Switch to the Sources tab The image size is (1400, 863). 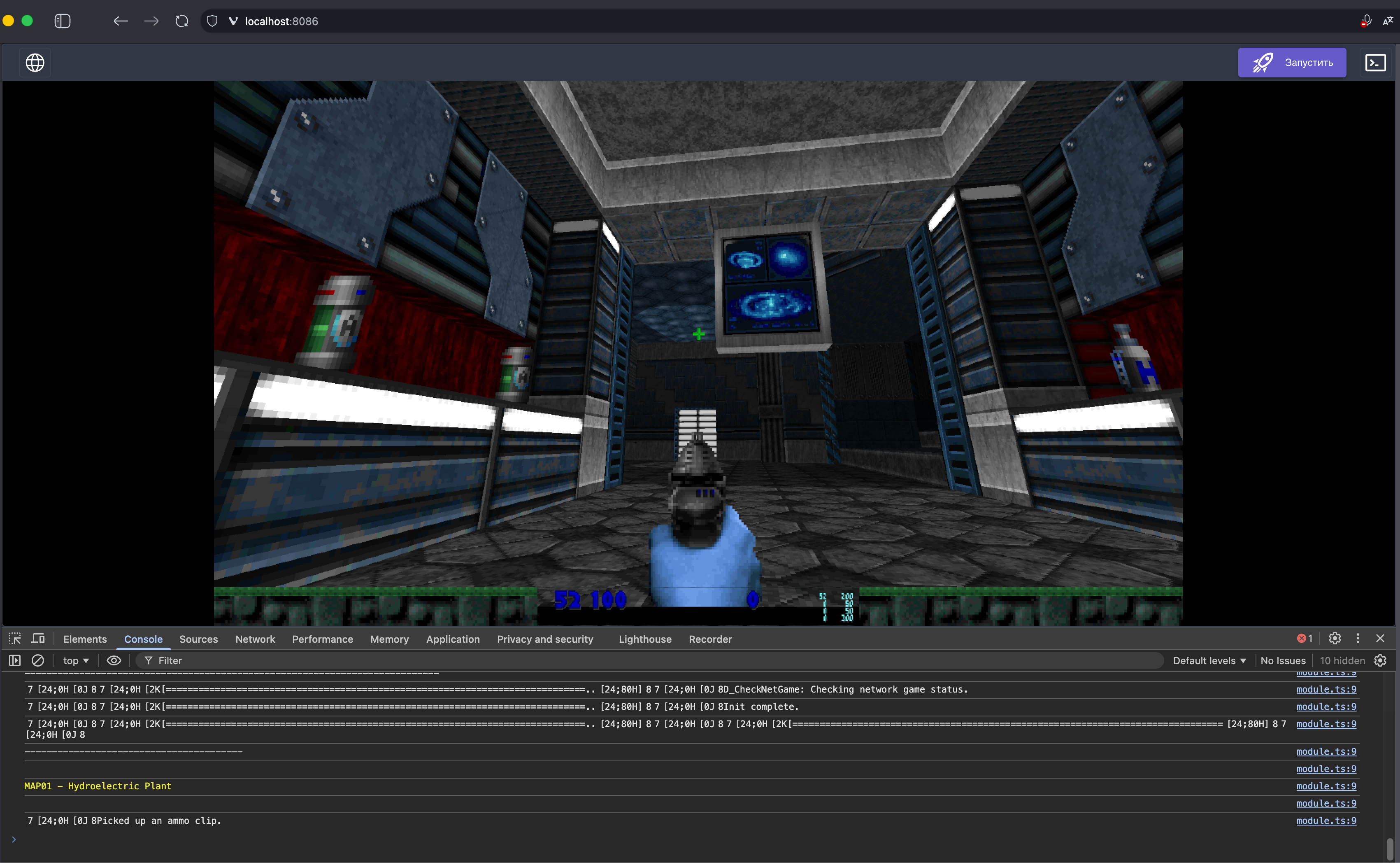point(198,639)
